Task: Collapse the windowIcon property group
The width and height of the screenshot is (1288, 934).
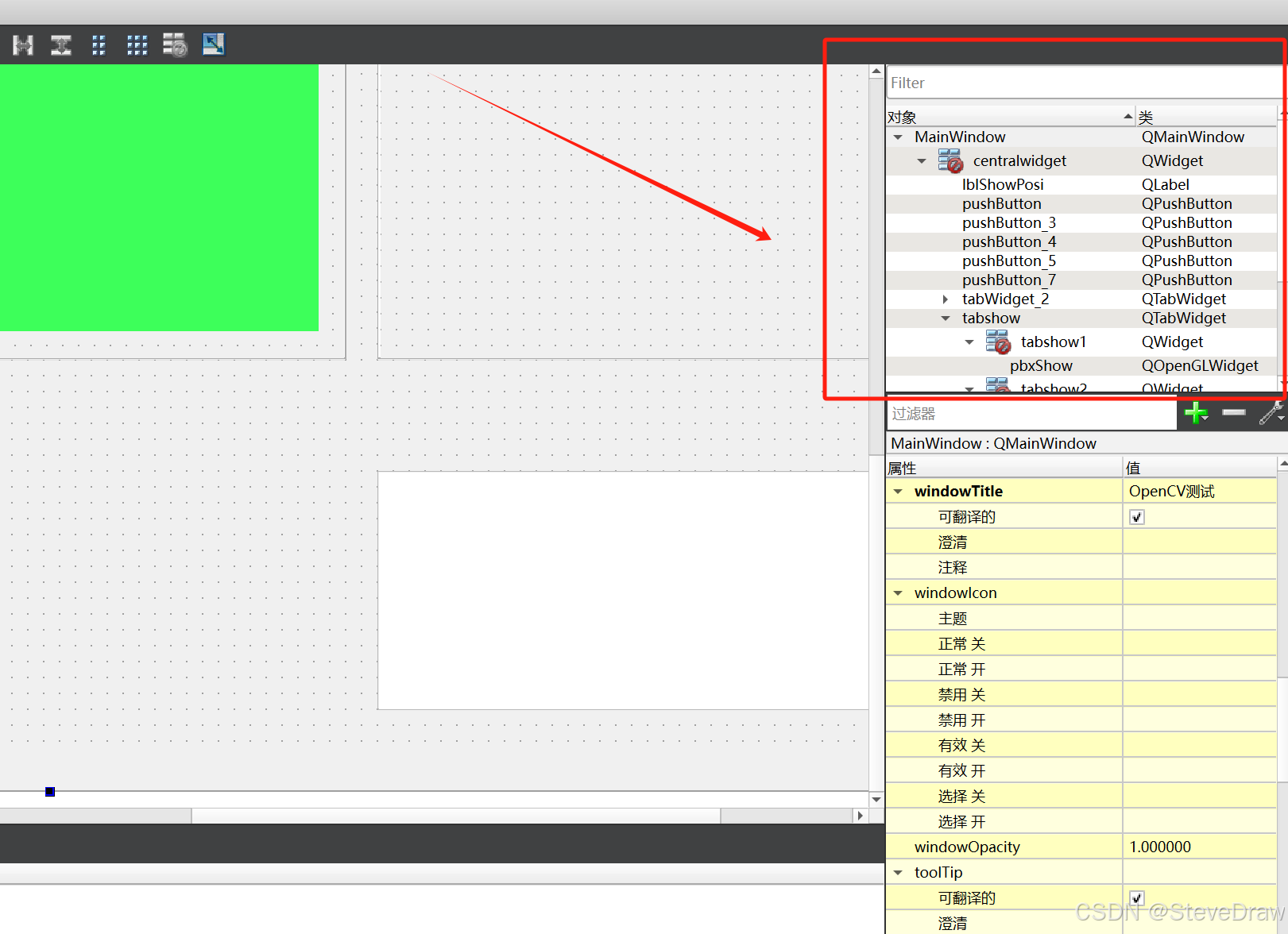Action: (898, 593)
